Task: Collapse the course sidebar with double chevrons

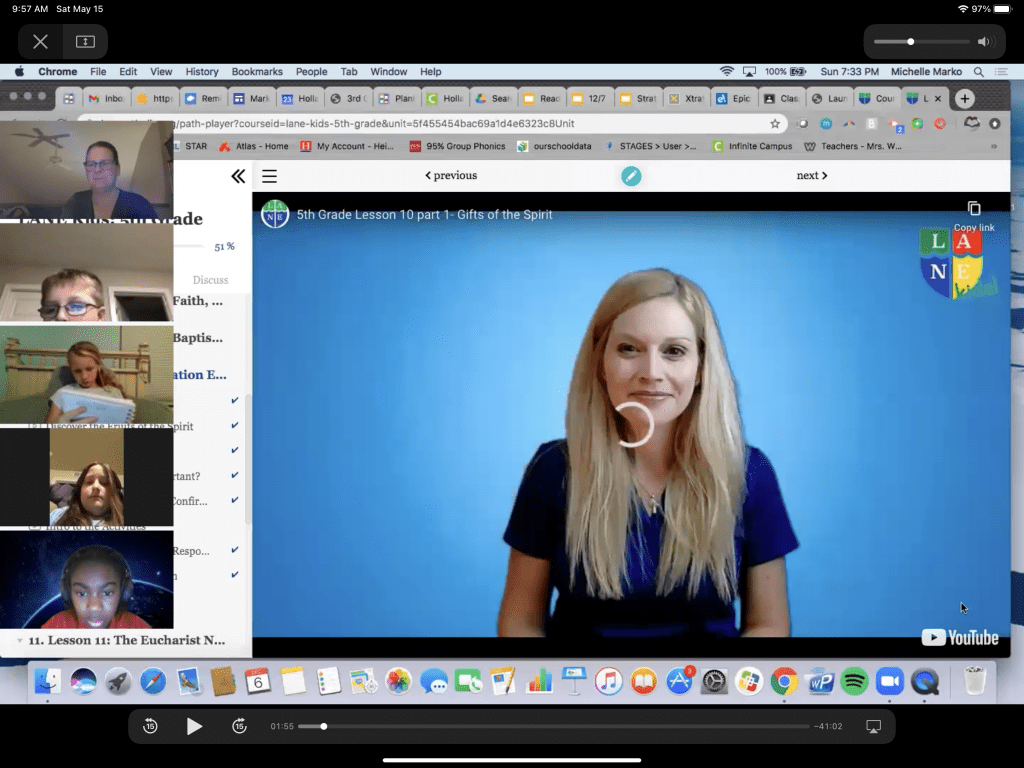Action: (x=238, y=176)
